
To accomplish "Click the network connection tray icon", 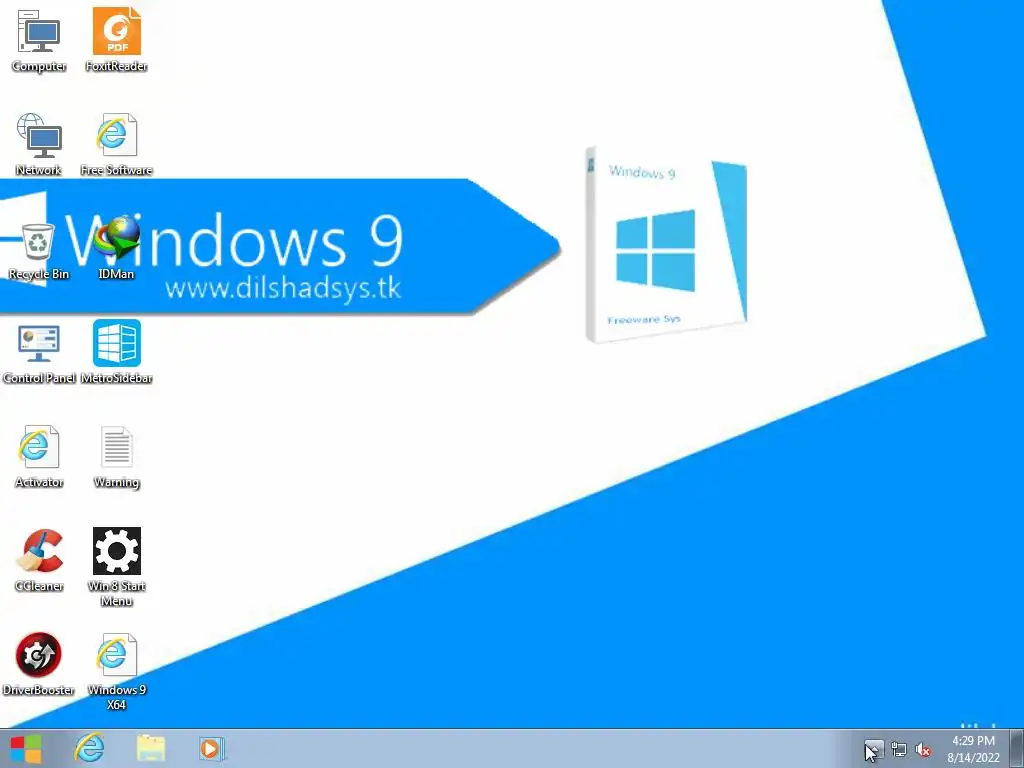I will (x=899, y=750).
